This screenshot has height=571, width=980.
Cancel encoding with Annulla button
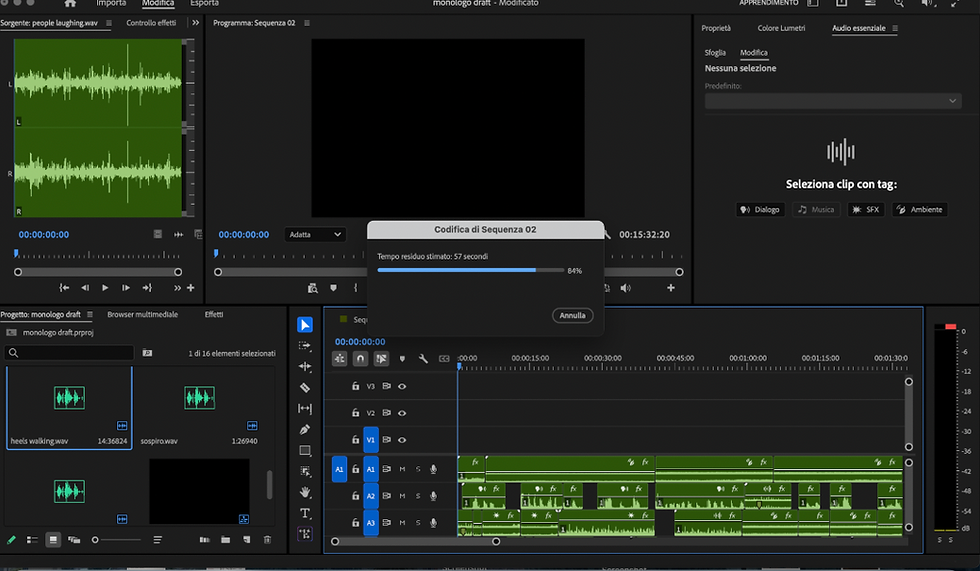pyautogui.click(x=572, y=315)
